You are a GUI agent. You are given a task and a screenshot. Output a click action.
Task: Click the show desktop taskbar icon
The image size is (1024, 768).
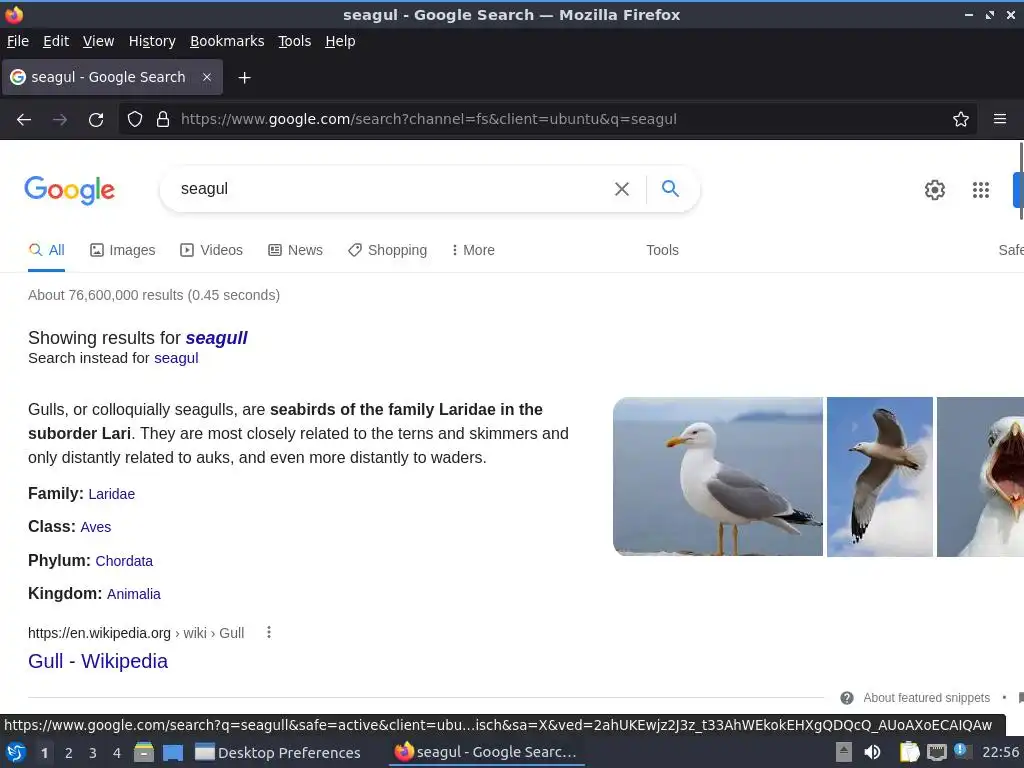coord(173,752)
